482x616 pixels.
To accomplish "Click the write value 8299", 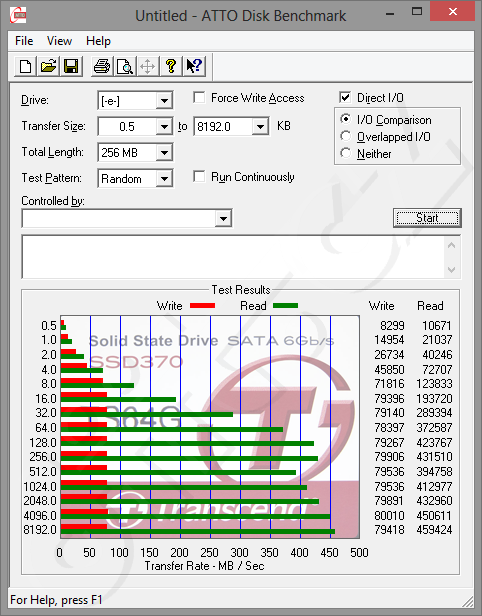I will pos(392,325).
